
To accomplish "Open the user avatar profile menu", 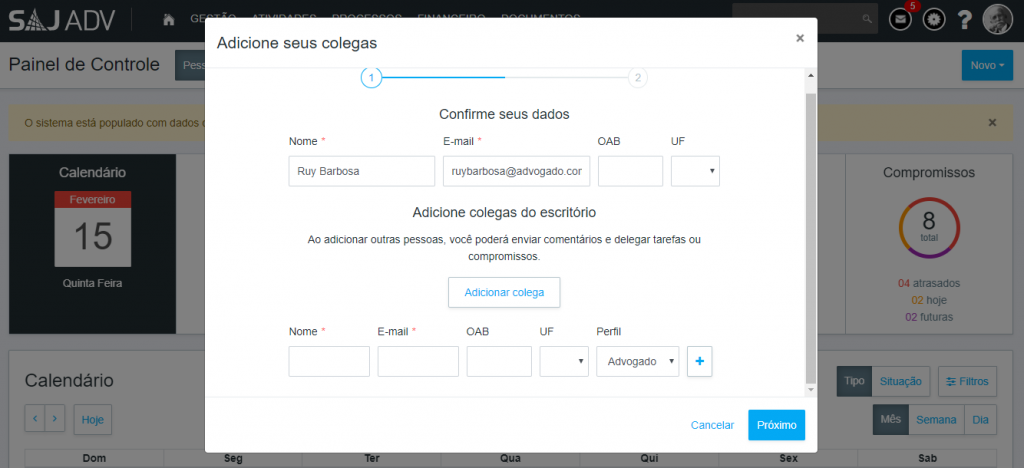I will point(997,20).
